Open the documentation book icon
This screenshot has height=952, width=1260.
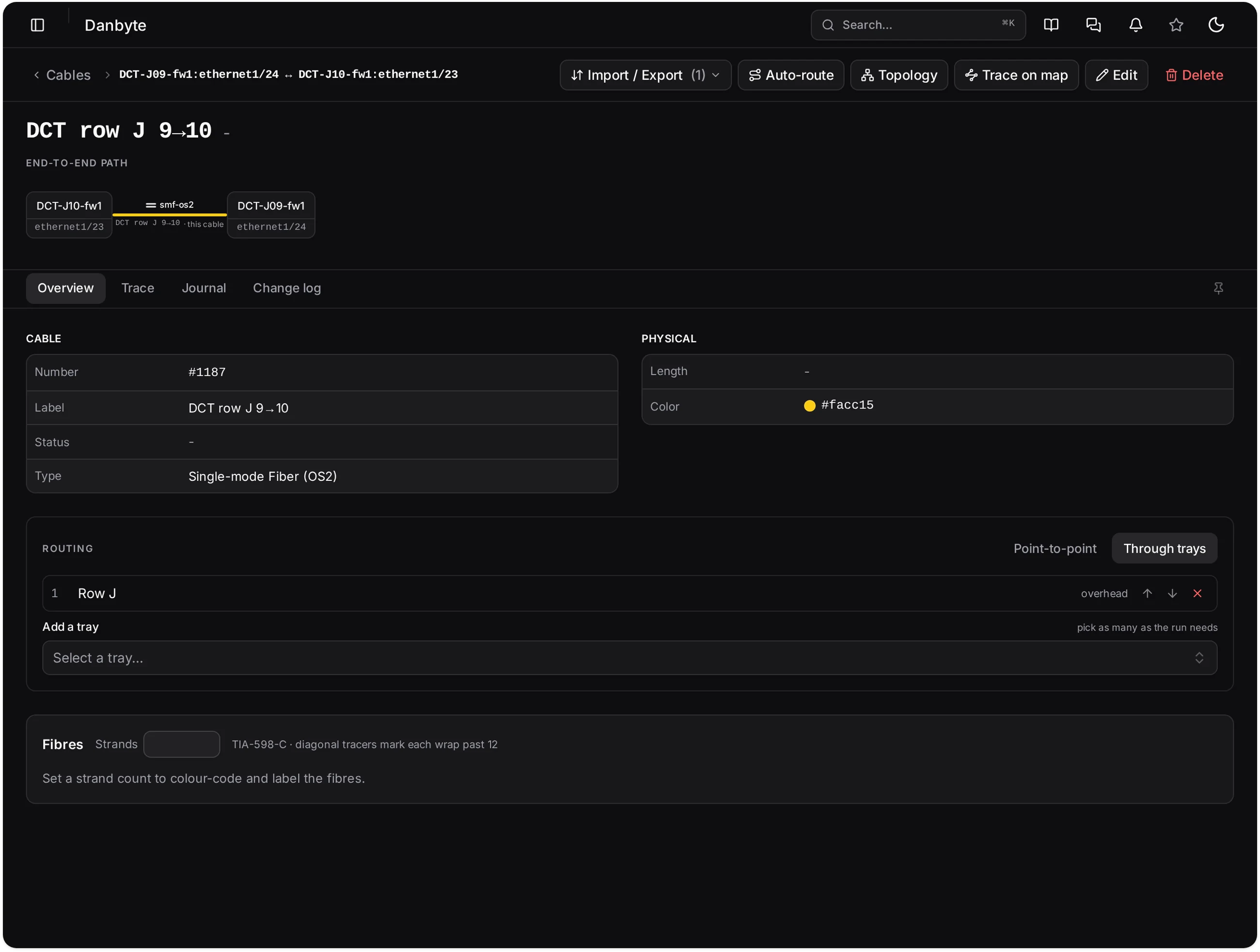[1051, 25]
